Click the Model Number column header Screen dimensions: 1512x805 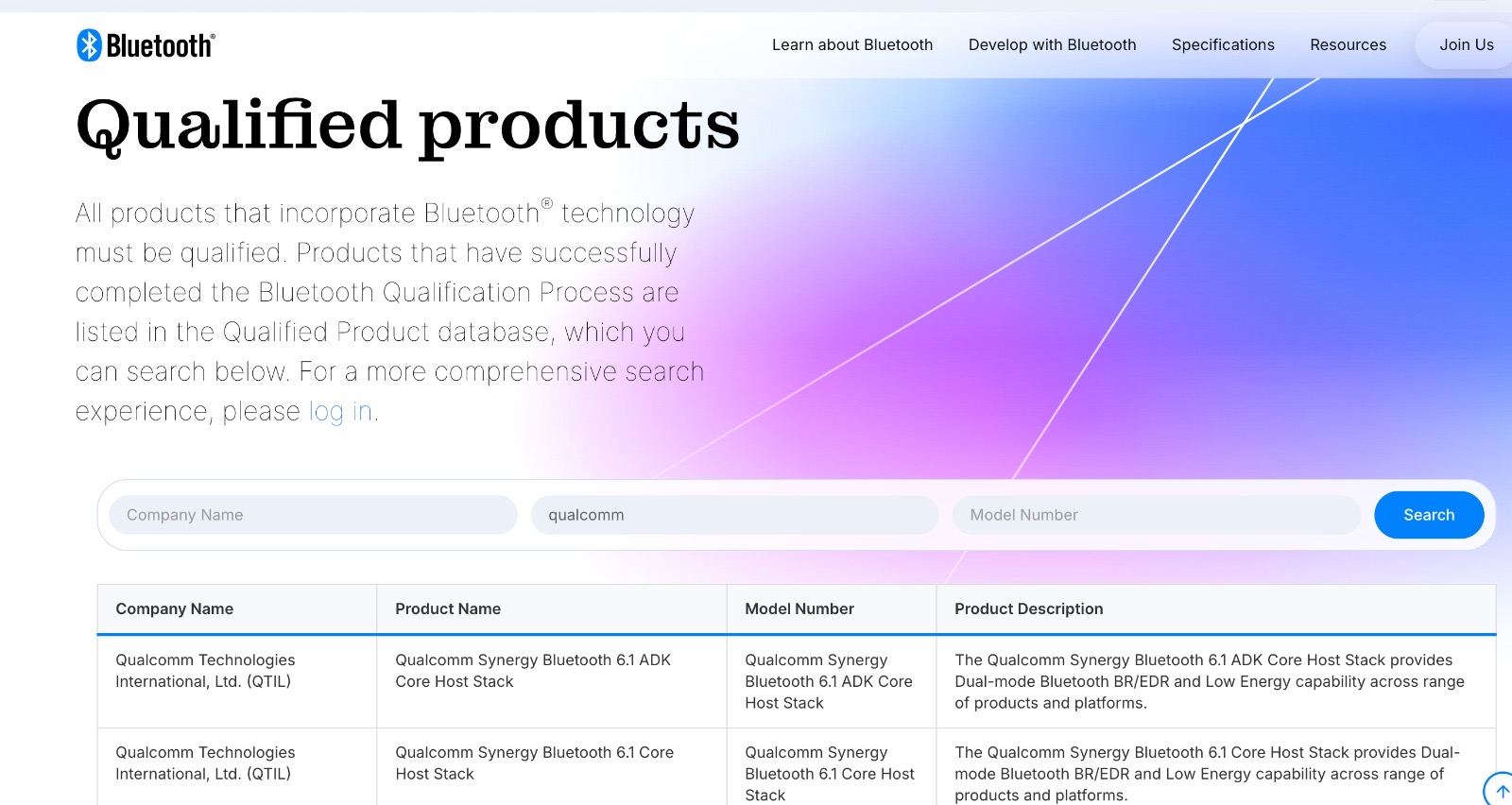[x=799, y=609]
